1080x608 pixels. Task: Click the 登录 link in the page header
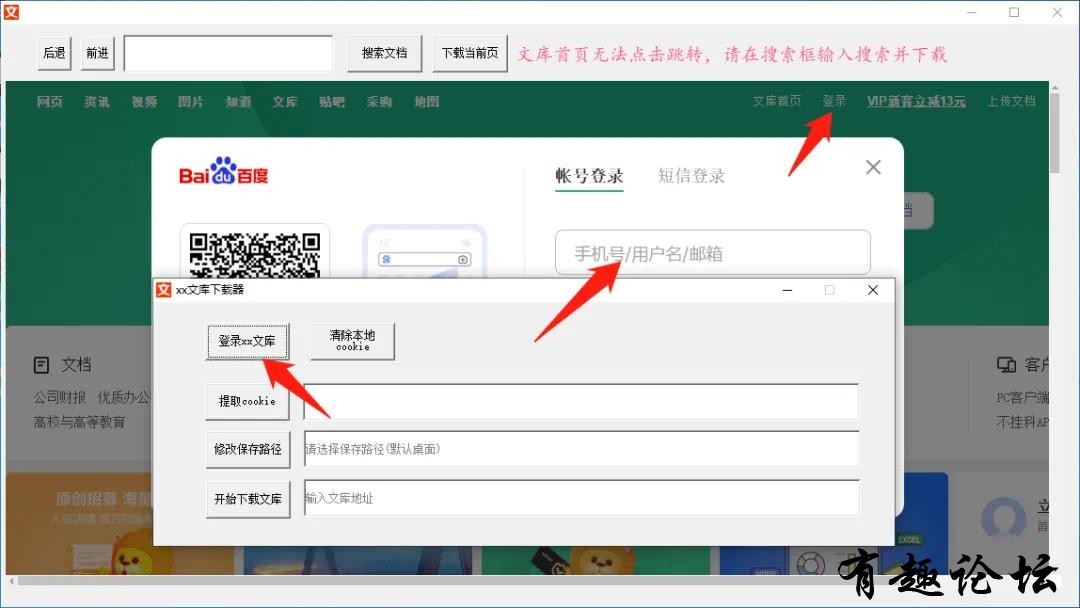click(x=834, y=101)
